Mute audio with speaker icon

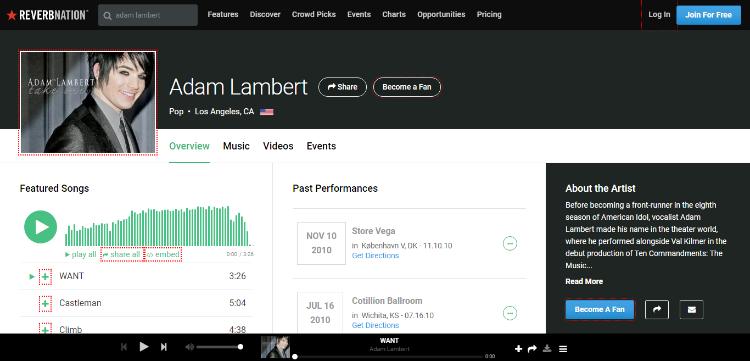tap(190, 347)
